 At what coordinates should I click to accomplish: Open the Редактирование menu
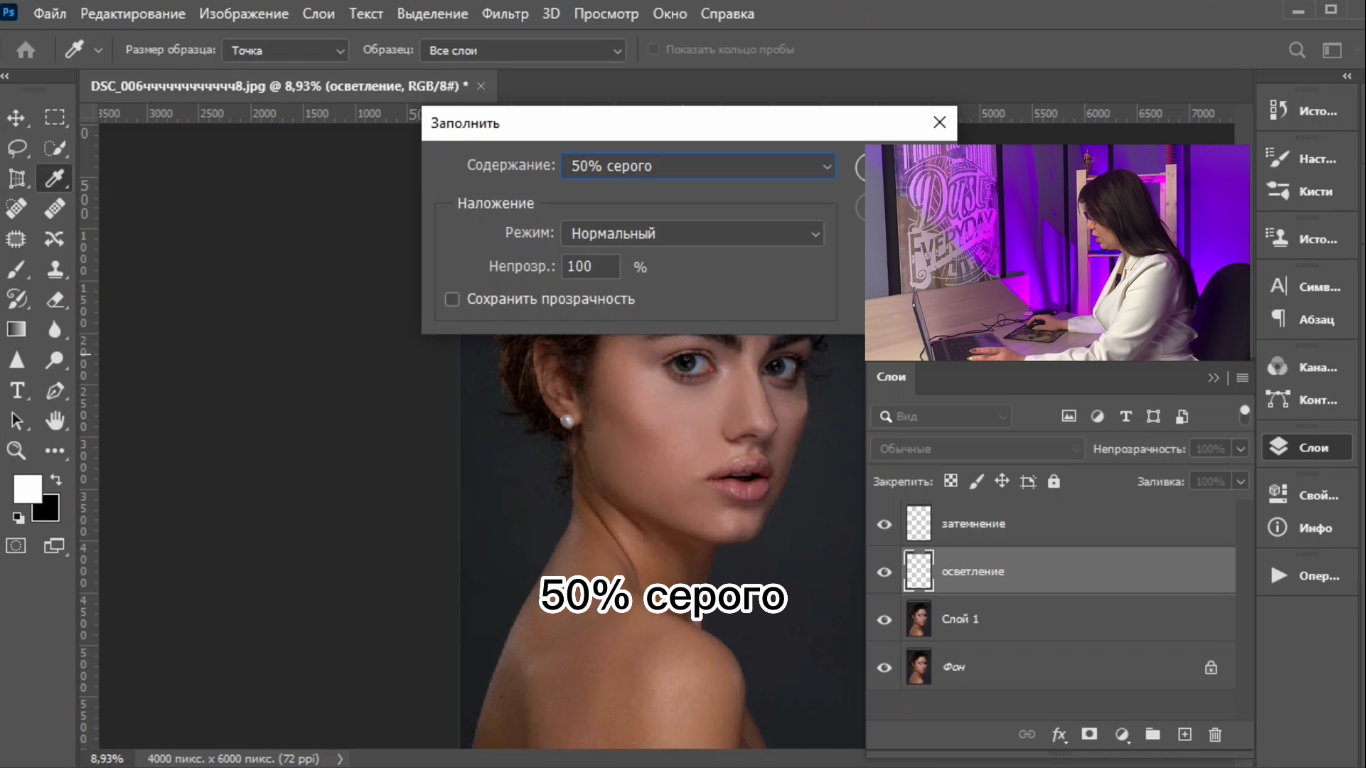point(133,14)
